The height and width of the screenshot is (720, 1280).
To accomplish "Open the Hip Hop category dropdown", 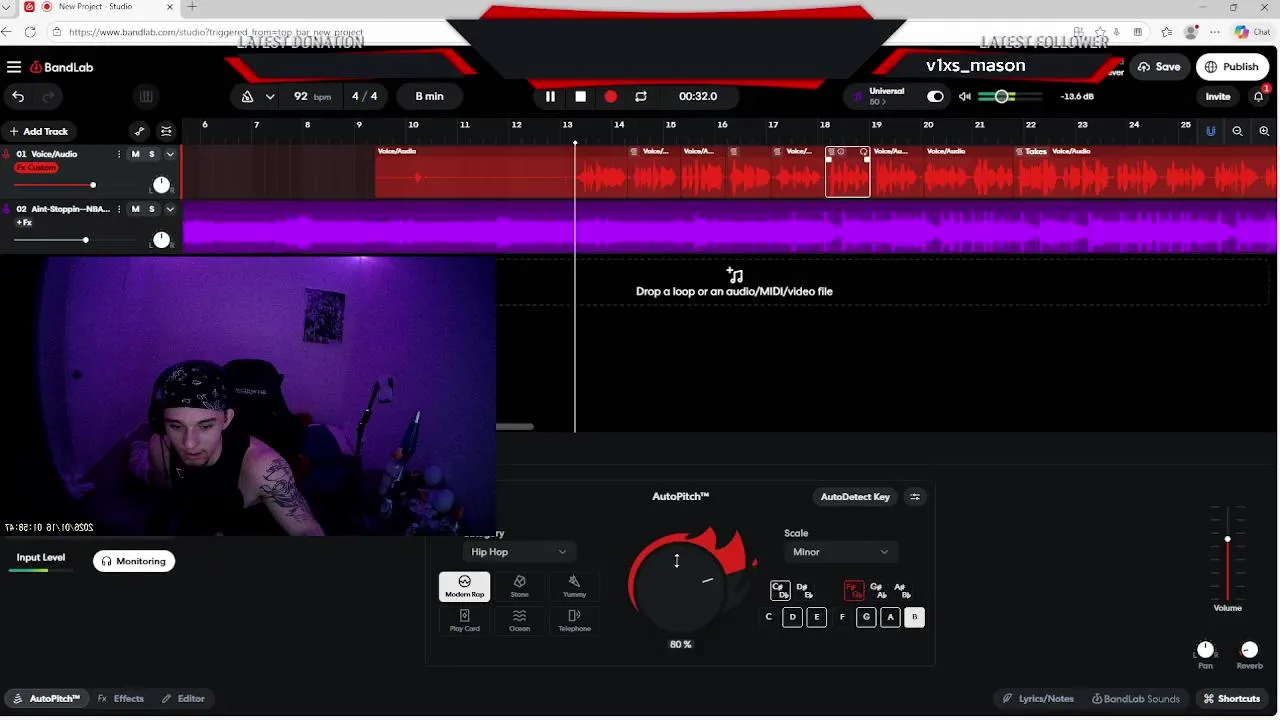I will (x=519, y=552).
